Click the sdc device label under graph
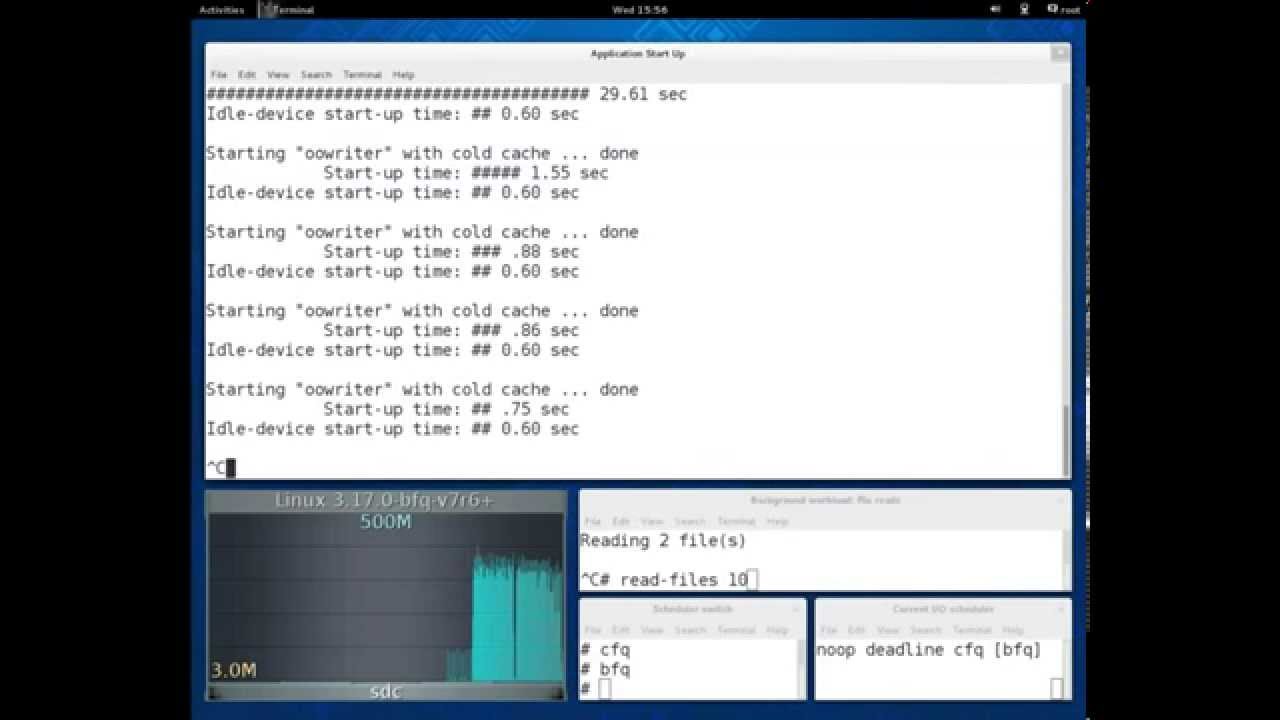 click(385, 692)
